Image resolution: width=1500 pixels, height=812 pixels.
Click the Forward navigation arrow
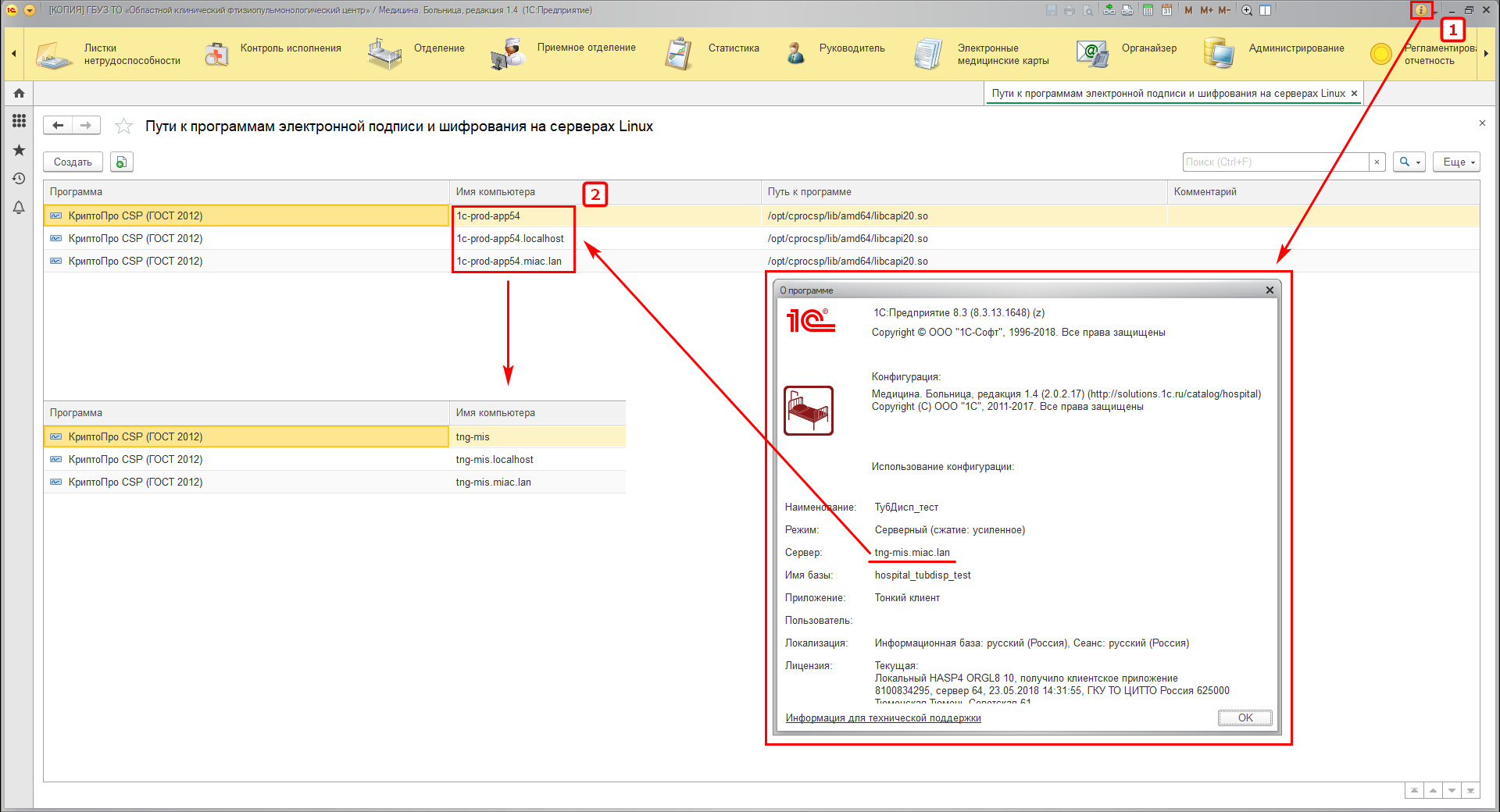[86, 125]
